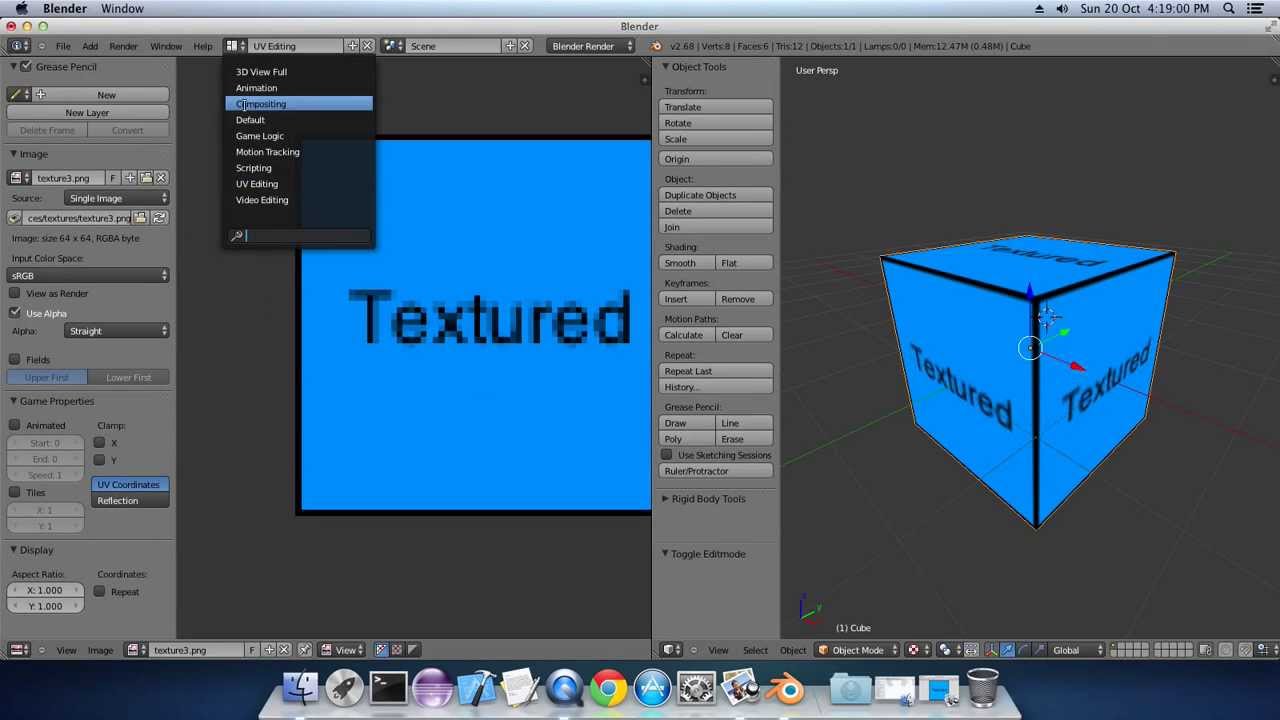Click Smooth shading button

click(x=688, y=263)
